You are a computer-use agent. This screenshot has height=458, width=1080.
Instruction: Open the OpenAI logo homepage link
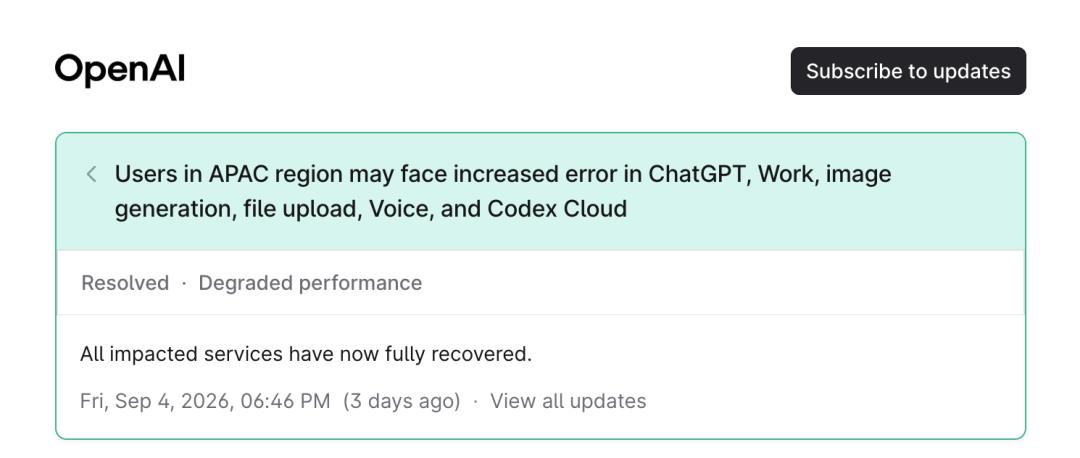(120, 70)
